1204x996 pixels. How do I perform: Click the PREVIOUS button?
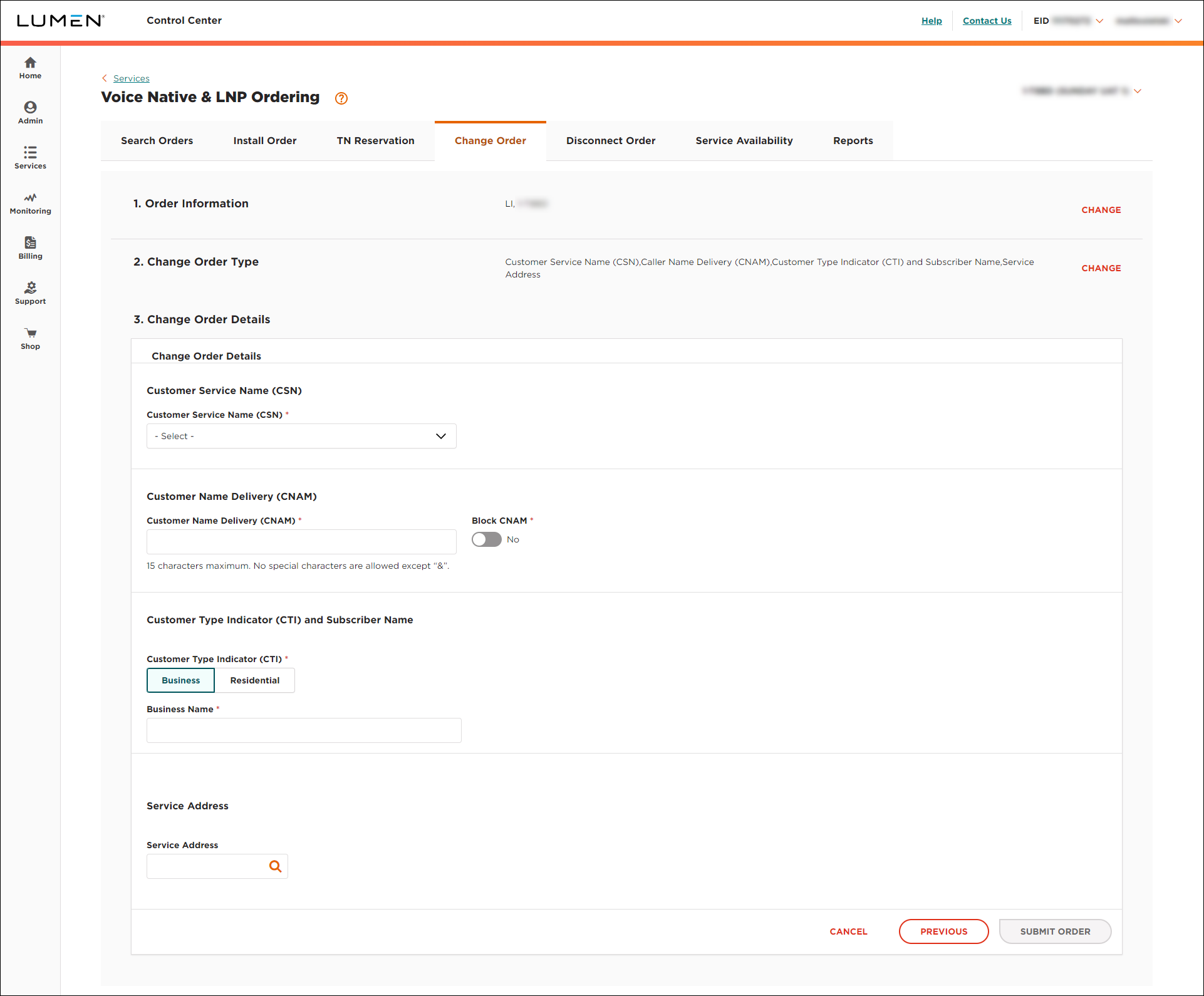click(x=944, y=931)
